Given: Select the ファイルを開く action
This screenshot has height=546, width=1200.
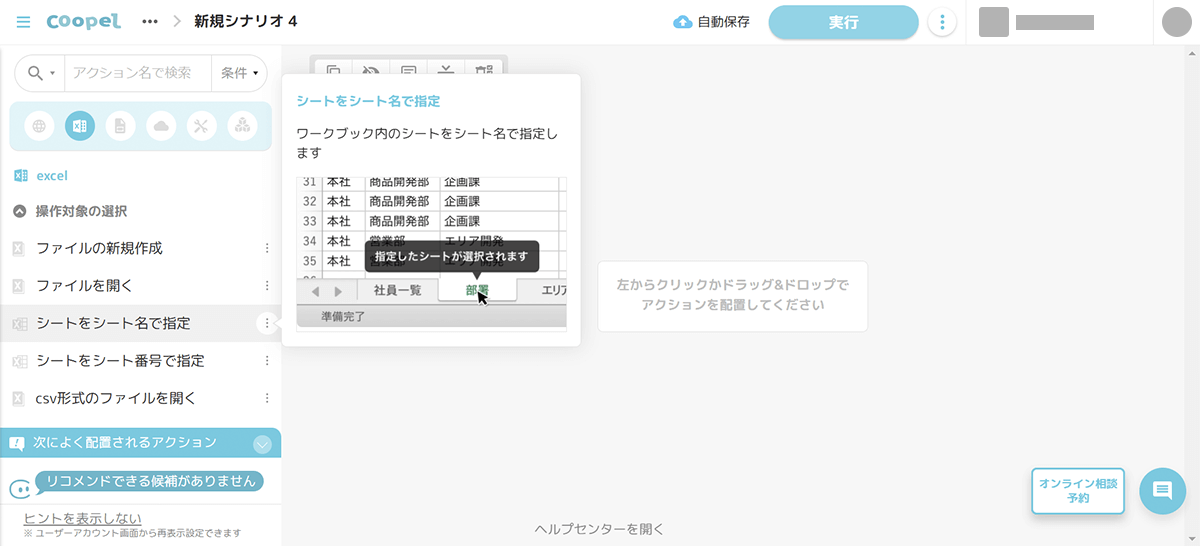Looking at the screenshot, I should tap(84, 286).
